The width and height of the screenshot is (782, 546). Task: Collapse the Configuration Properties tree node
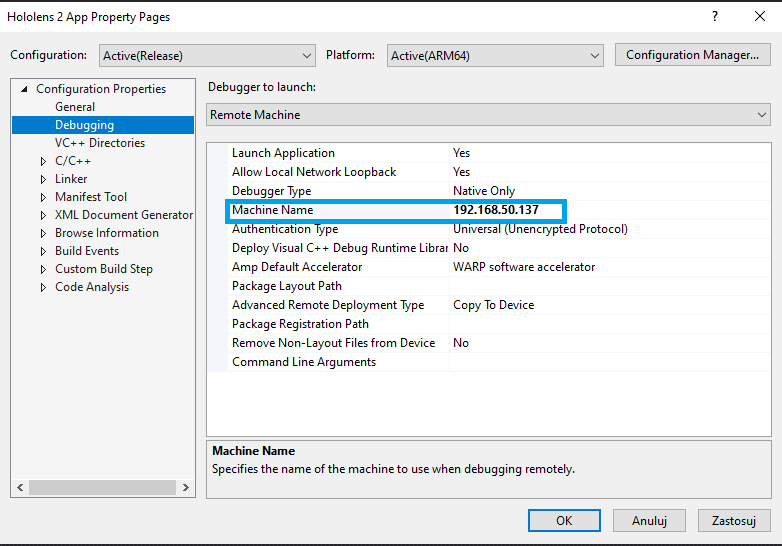[x=24, y=89]
